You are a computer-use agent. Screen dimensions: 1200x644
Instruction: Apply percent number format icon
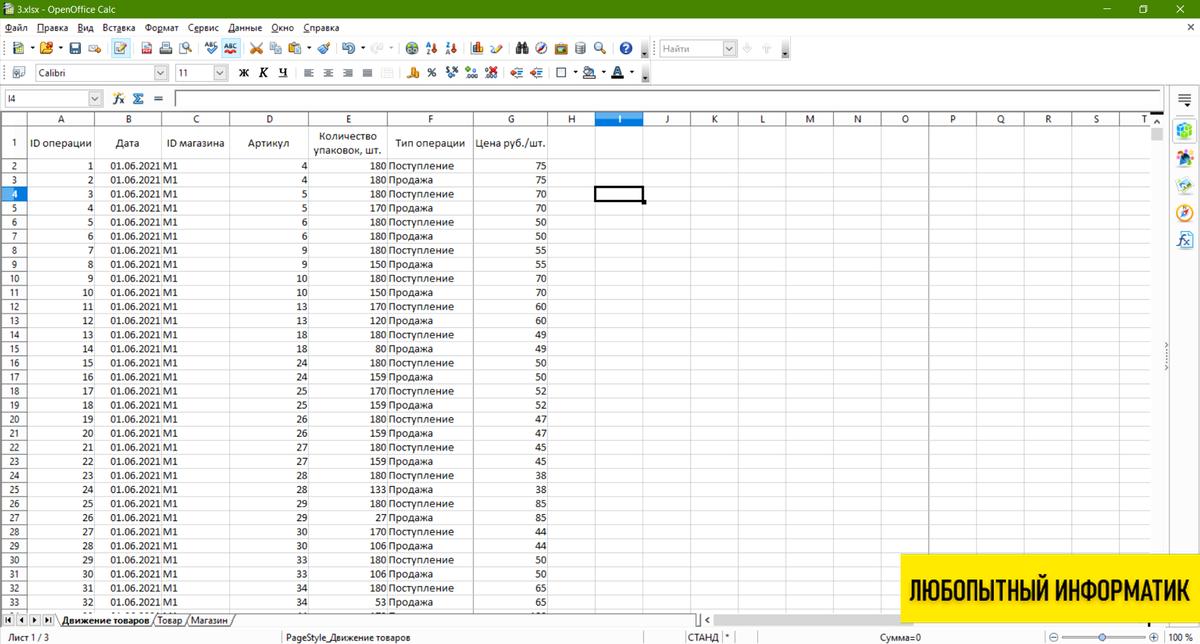point(431,73)
